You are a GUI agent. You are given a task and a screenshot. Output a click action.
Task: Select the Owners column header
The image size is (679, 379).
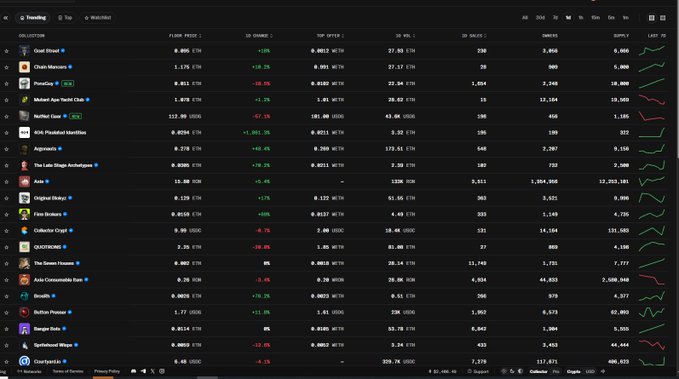pyautogui.click(x=550, y=36)
